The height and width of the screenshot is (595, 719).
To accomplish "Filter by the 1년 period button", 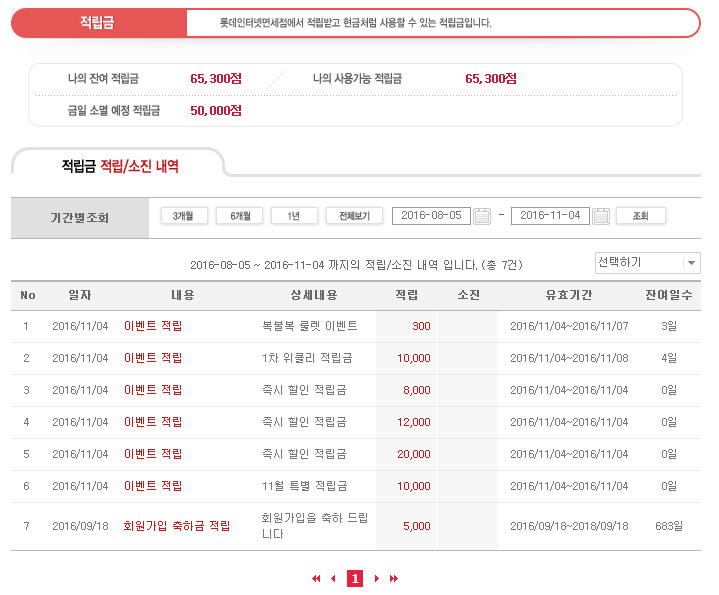I will pos(294,215).
